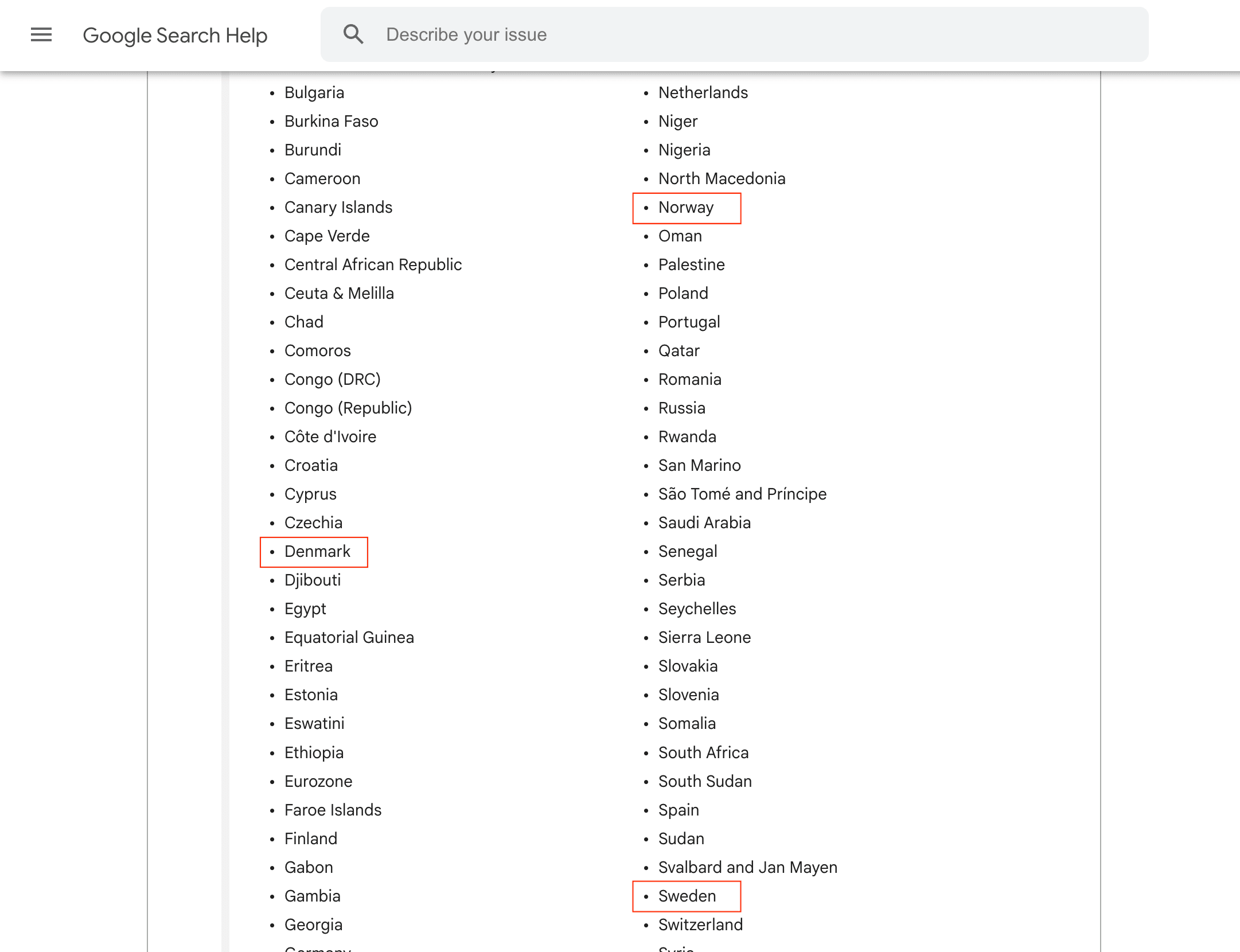The image size is (1240, 952).
Task: Click the search magnifier icon
Action: click(353, 34)
